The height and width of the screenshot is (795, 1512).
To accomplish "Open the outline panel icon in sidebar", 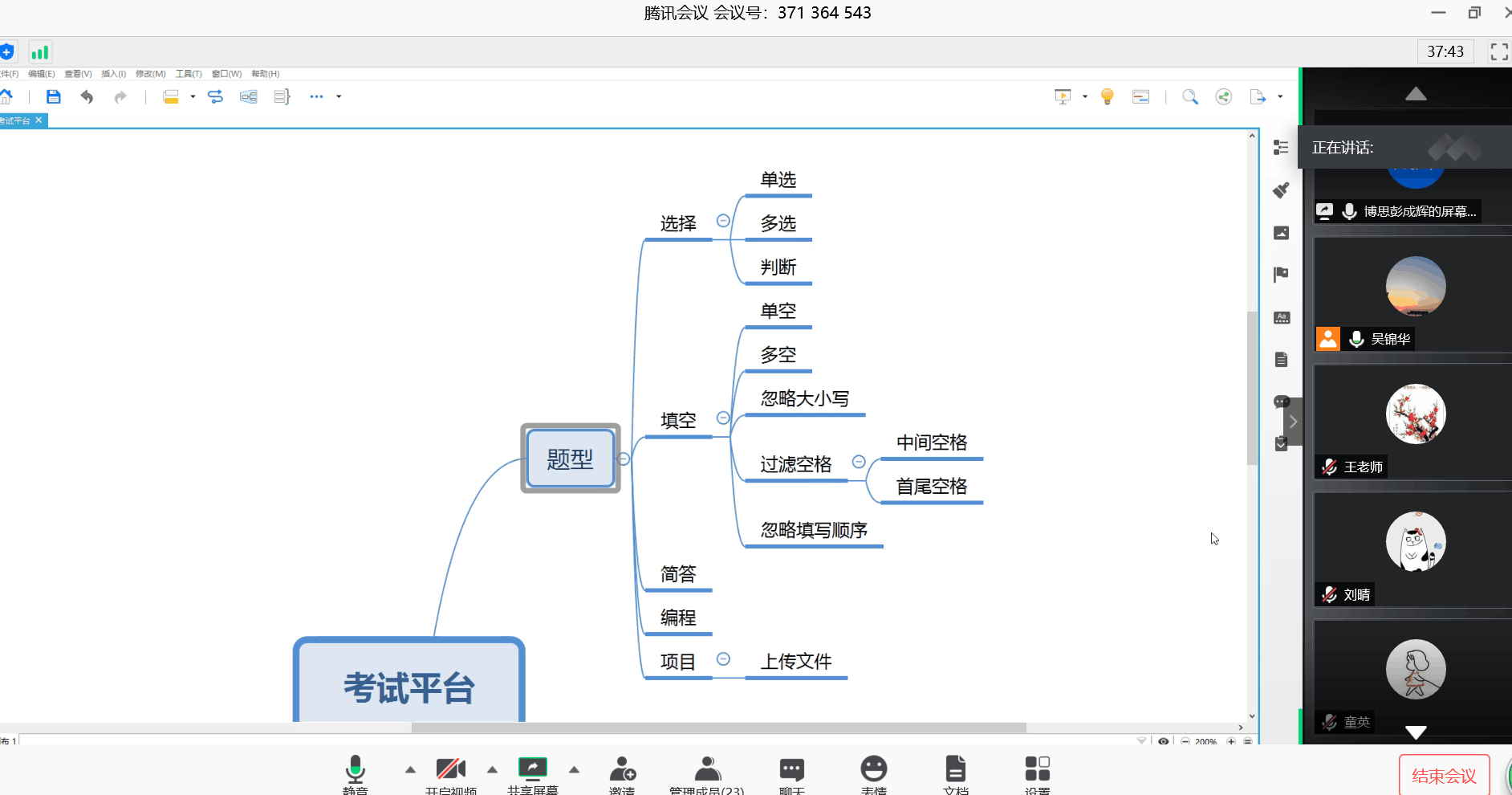I will click(x=1281, y=148).
